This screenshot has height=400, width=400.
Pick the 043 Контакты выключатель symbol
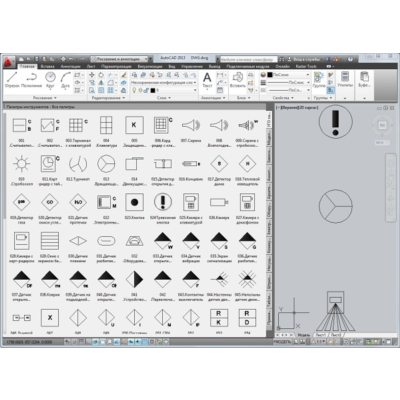click(x=191, y=279)
